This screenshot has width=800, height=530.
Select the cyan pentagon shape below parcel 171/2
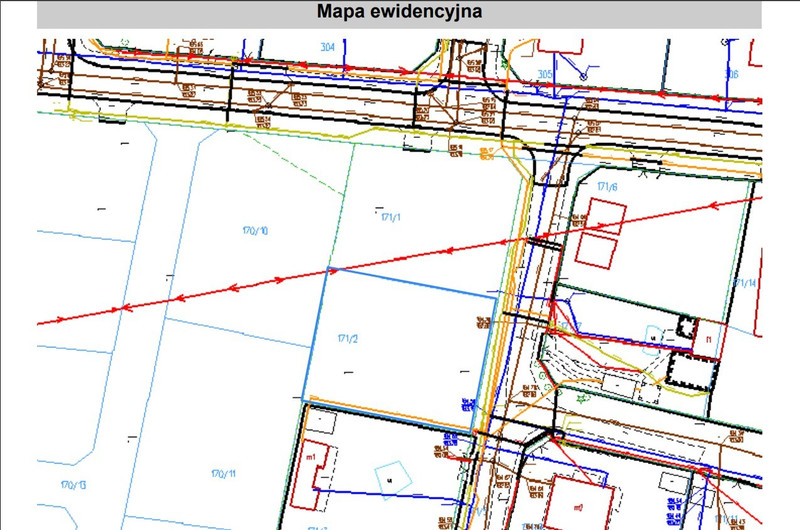tap(393, 478)
